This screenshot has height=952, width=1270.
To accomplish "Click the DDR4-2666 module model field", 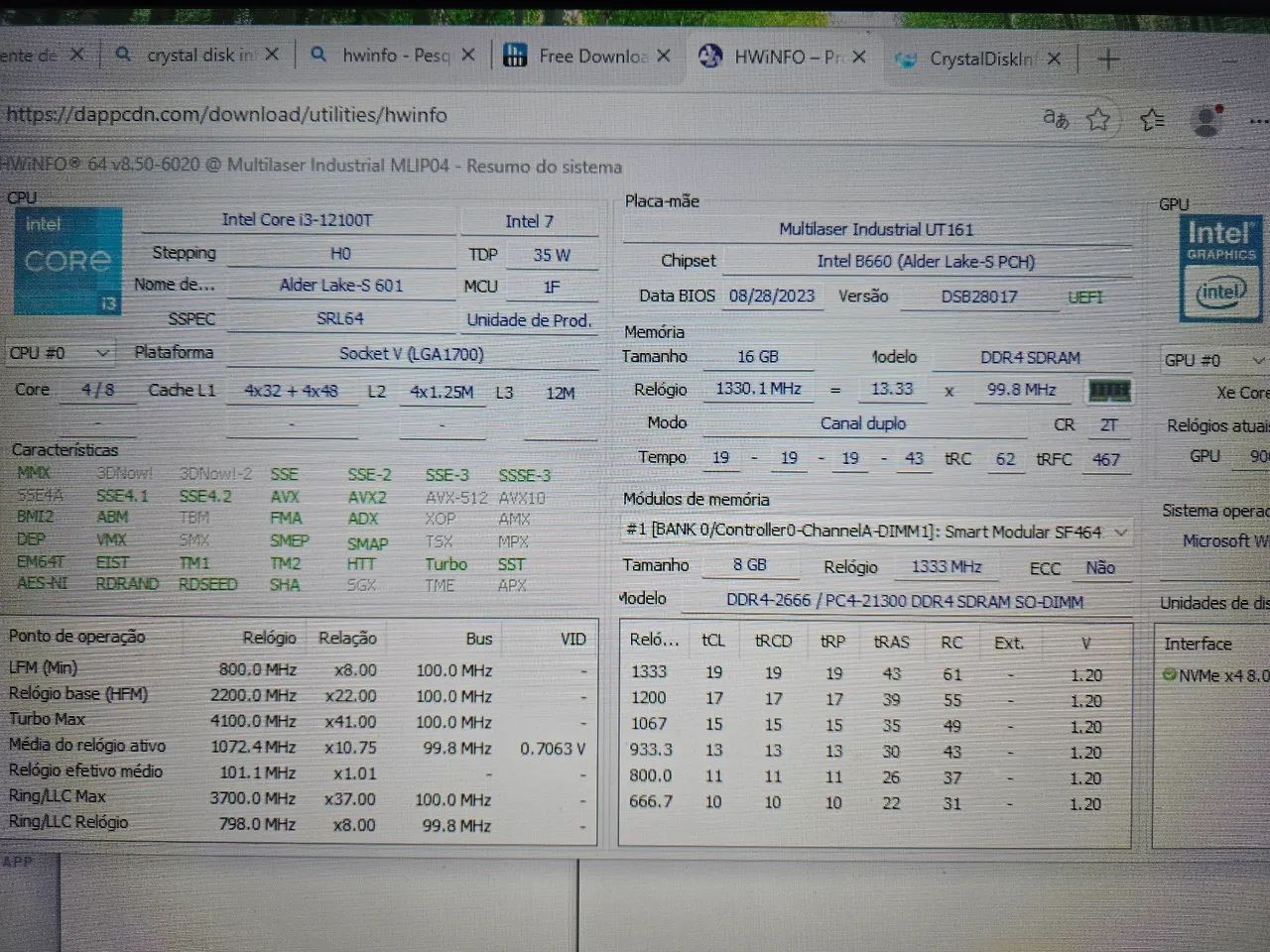I will (905, 602).
